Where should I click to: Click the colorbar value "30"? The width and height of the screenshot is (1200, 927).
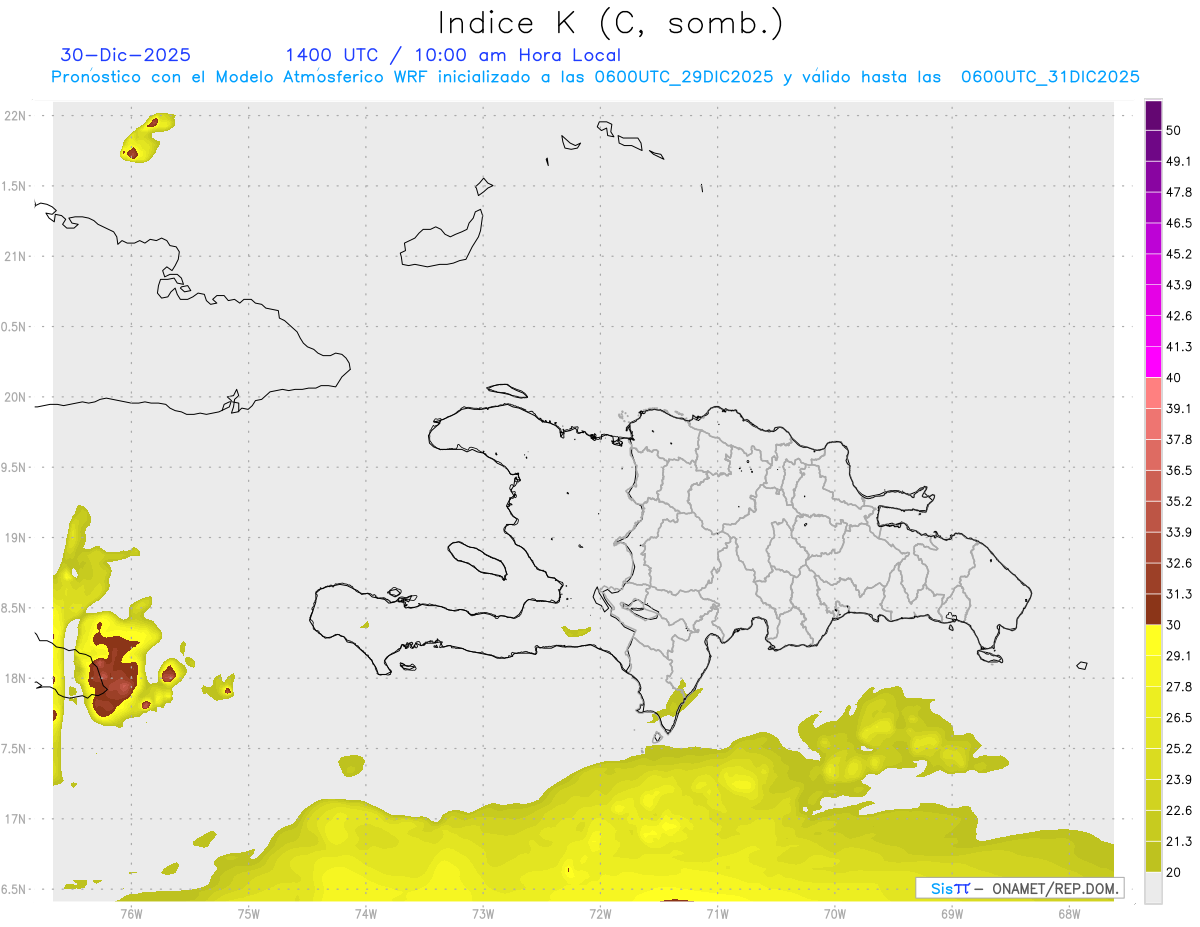click(x=1173, y=625)
